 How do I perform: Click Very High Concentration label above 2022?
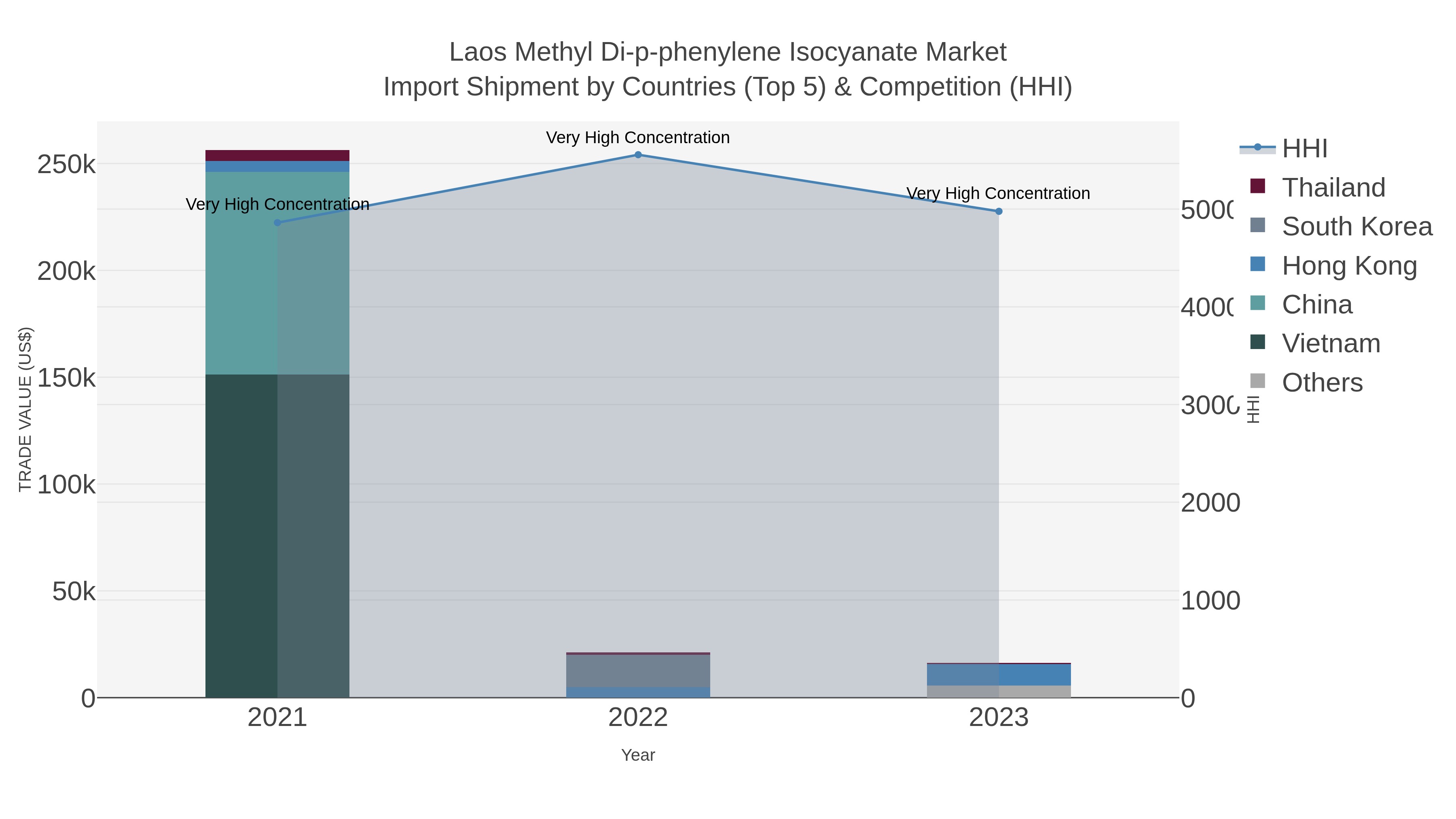pos(638,138)
